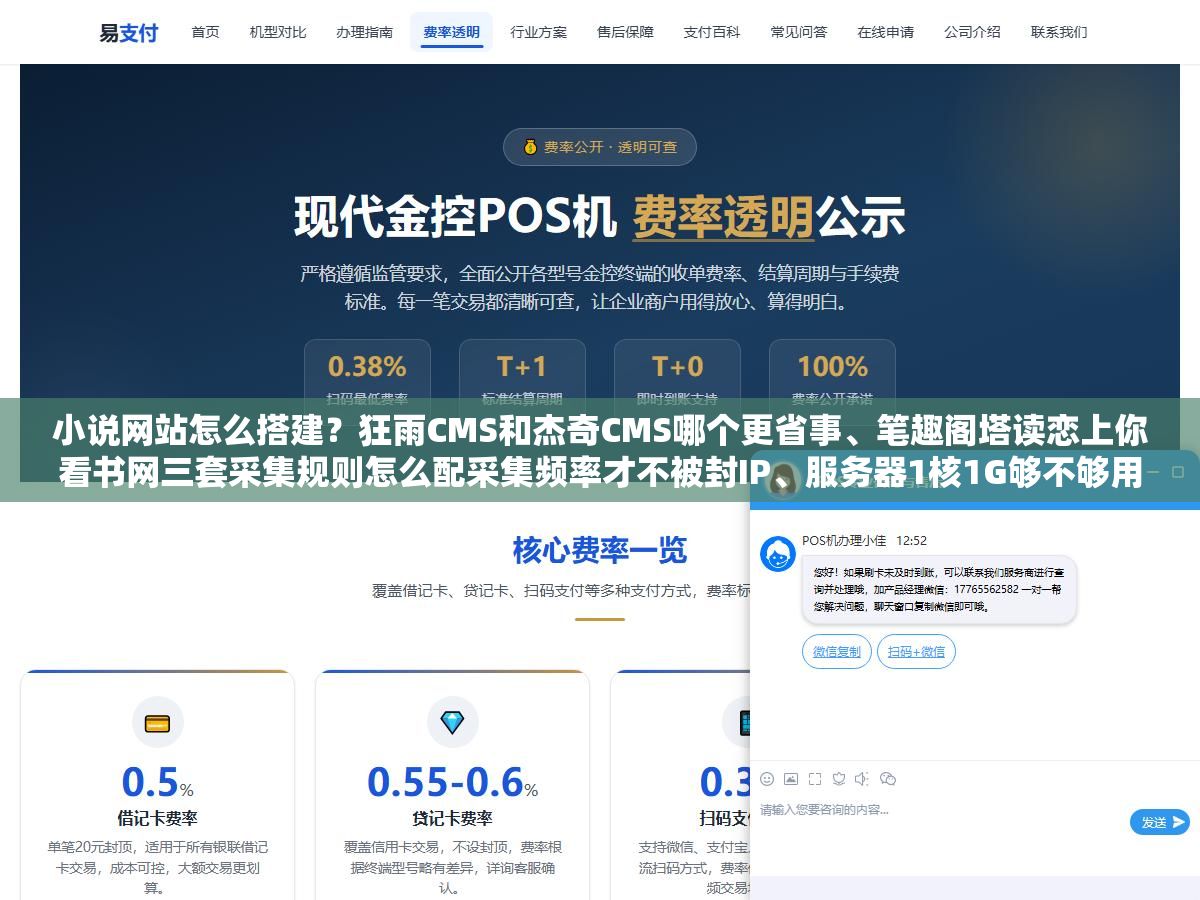
Task: Open the 行业方案 menu item
Action: point(538,32)
